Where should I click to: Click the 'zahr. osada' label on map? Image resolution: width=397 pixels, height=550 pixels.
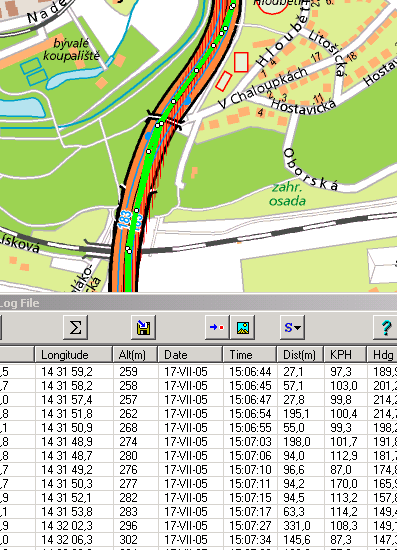(x=288, y=194)
